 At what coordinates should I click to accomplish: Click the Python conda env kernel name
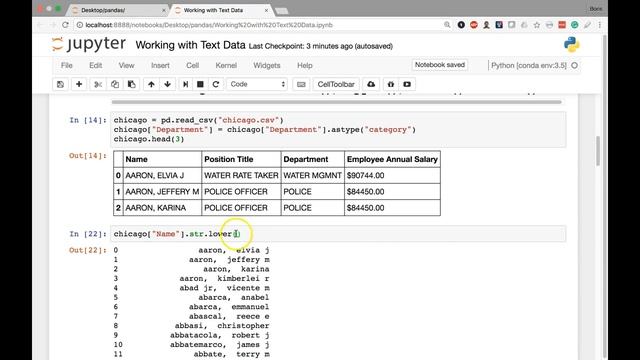point(529,65)
